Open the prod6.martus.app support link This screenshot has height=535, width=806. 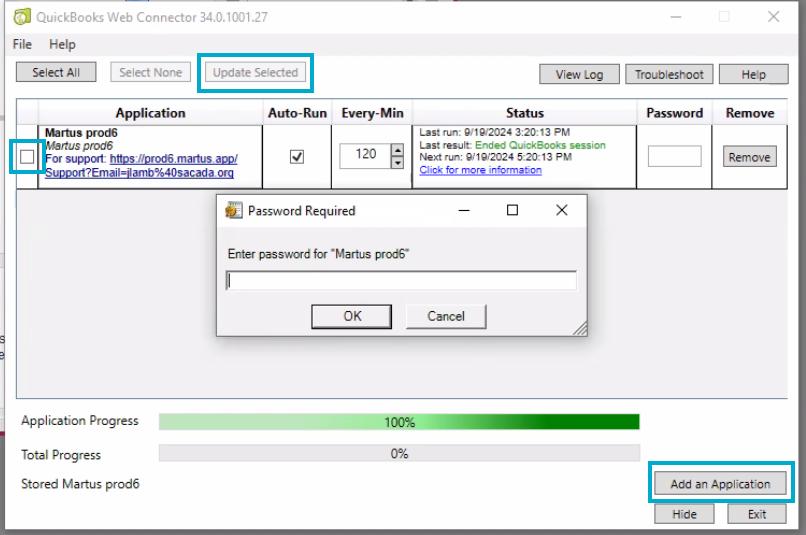click(x=140, y=165)
